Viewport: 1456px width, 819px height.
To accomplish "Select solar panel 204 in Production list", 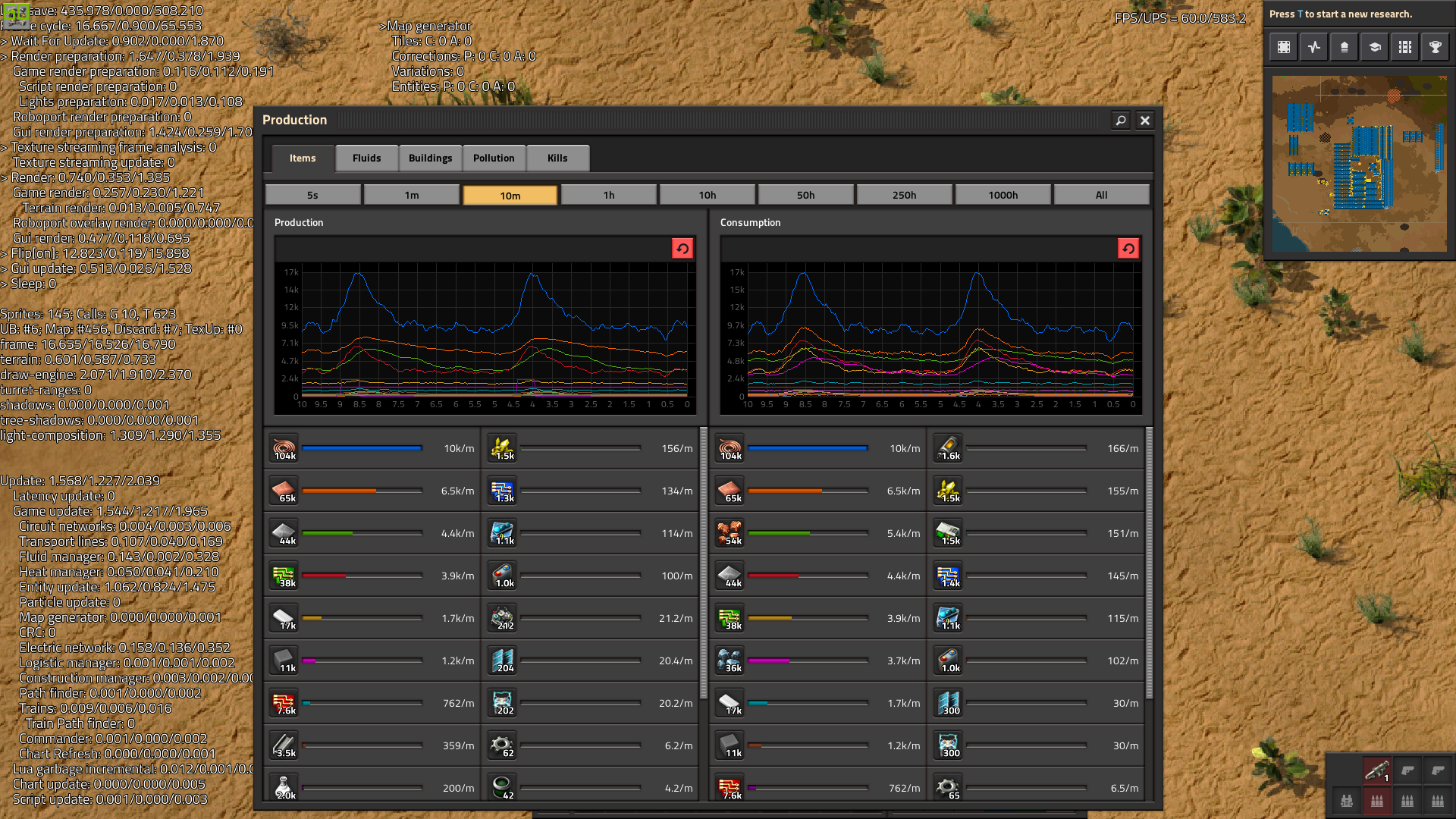I will click(503, 661).
